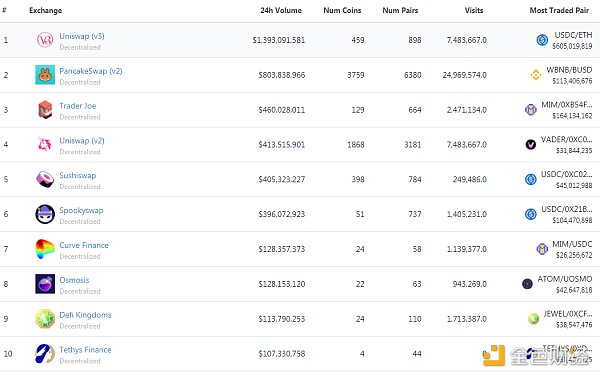The height and width of the screenshot is (377, 600).
Task: Click the USDC coin icon in Sushiswap row
Action: coord(530,179)
